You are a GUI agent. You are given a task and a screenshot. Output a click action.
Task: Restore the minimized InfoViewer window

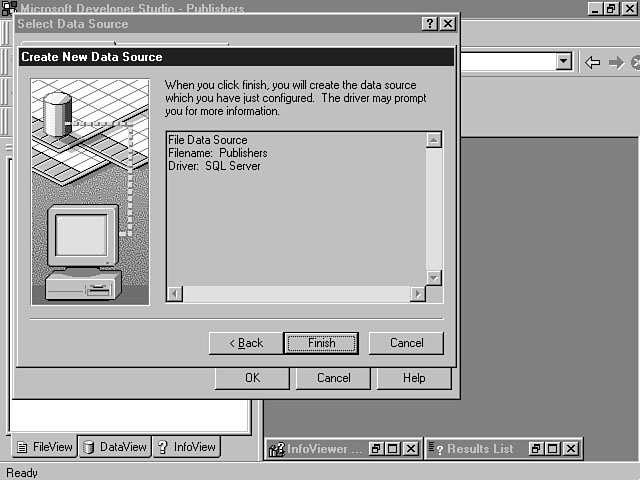point(376,449)
